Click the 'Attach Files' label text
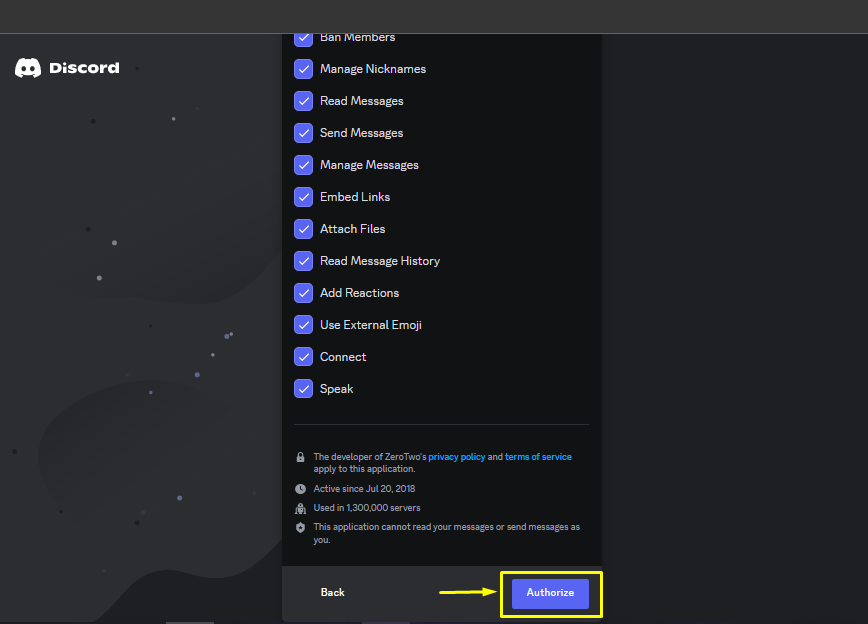 click(x=353, y=229)
